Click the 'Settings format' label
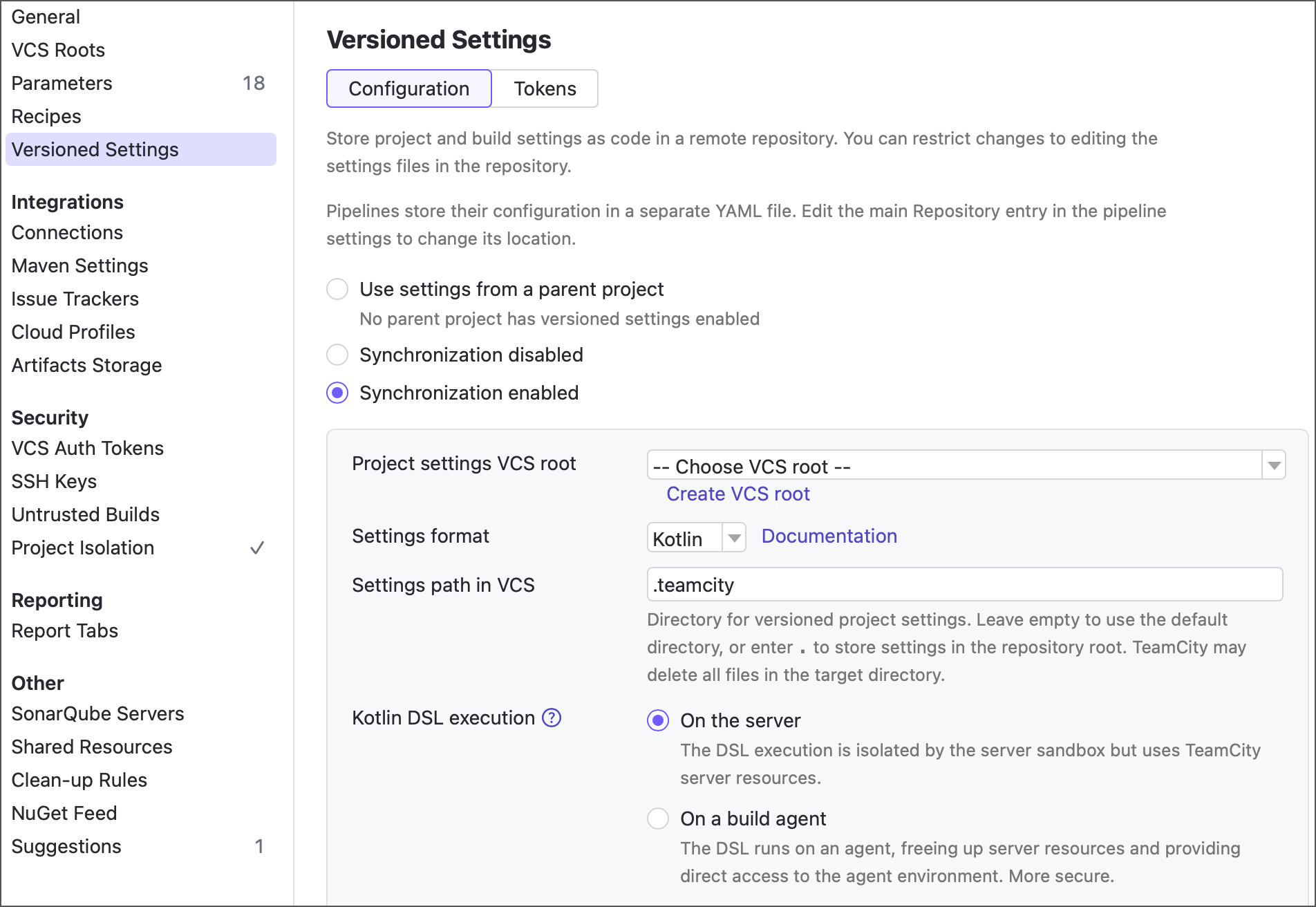 [x=420, y=536]
